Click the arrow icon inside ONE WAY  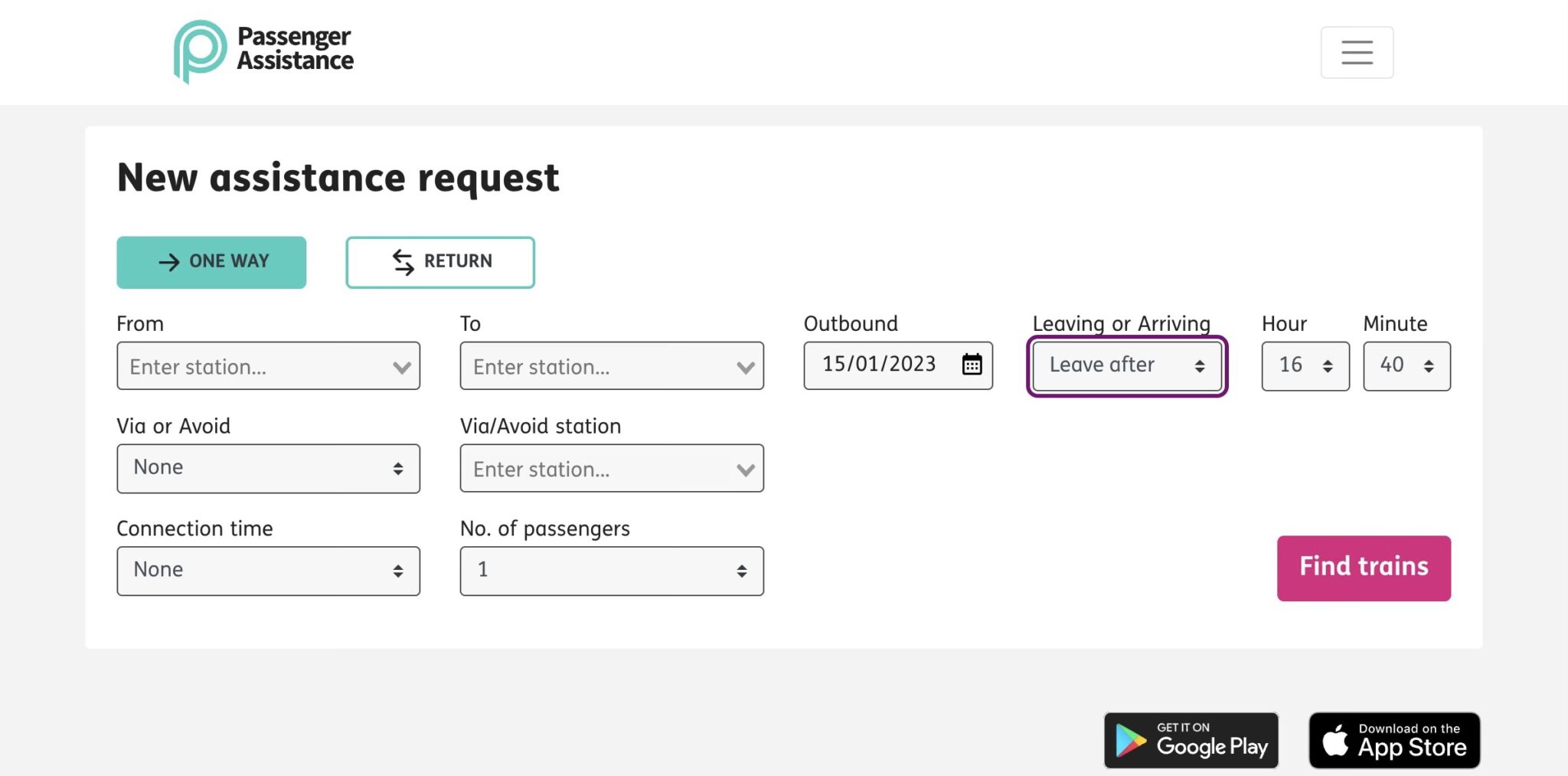pos(168,261)
